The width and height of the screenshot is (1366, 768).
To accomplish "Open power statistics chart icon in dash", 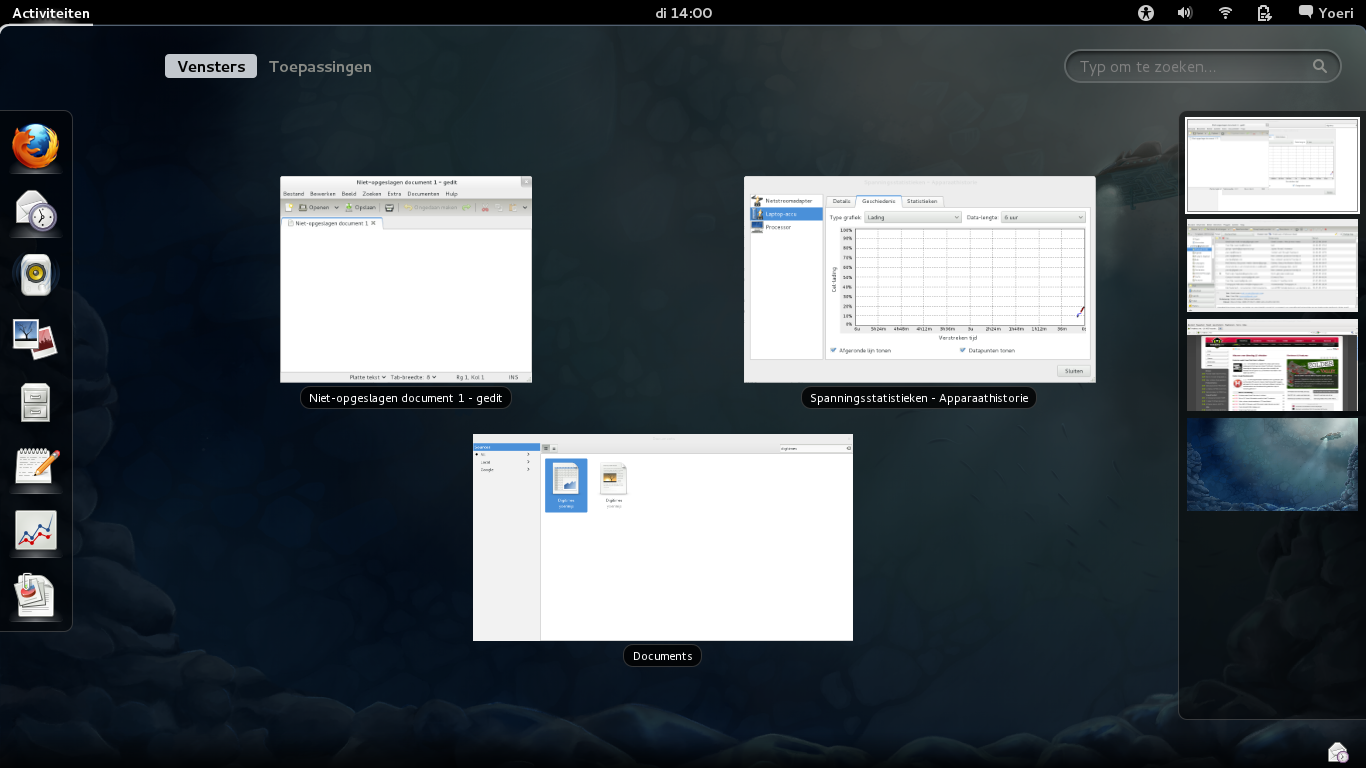I will click(x=36, y=531).
